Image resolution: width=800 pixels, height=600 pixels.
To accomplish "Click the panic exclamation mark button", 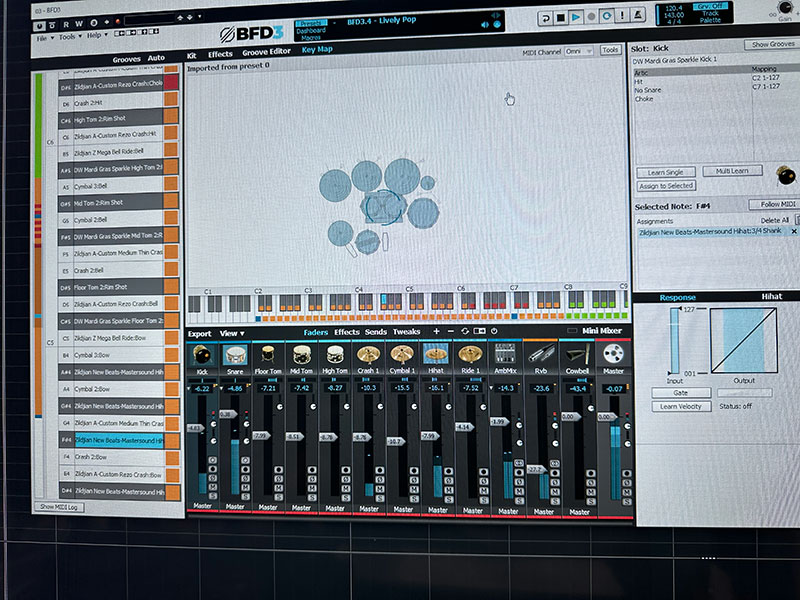I will point(622,16).
